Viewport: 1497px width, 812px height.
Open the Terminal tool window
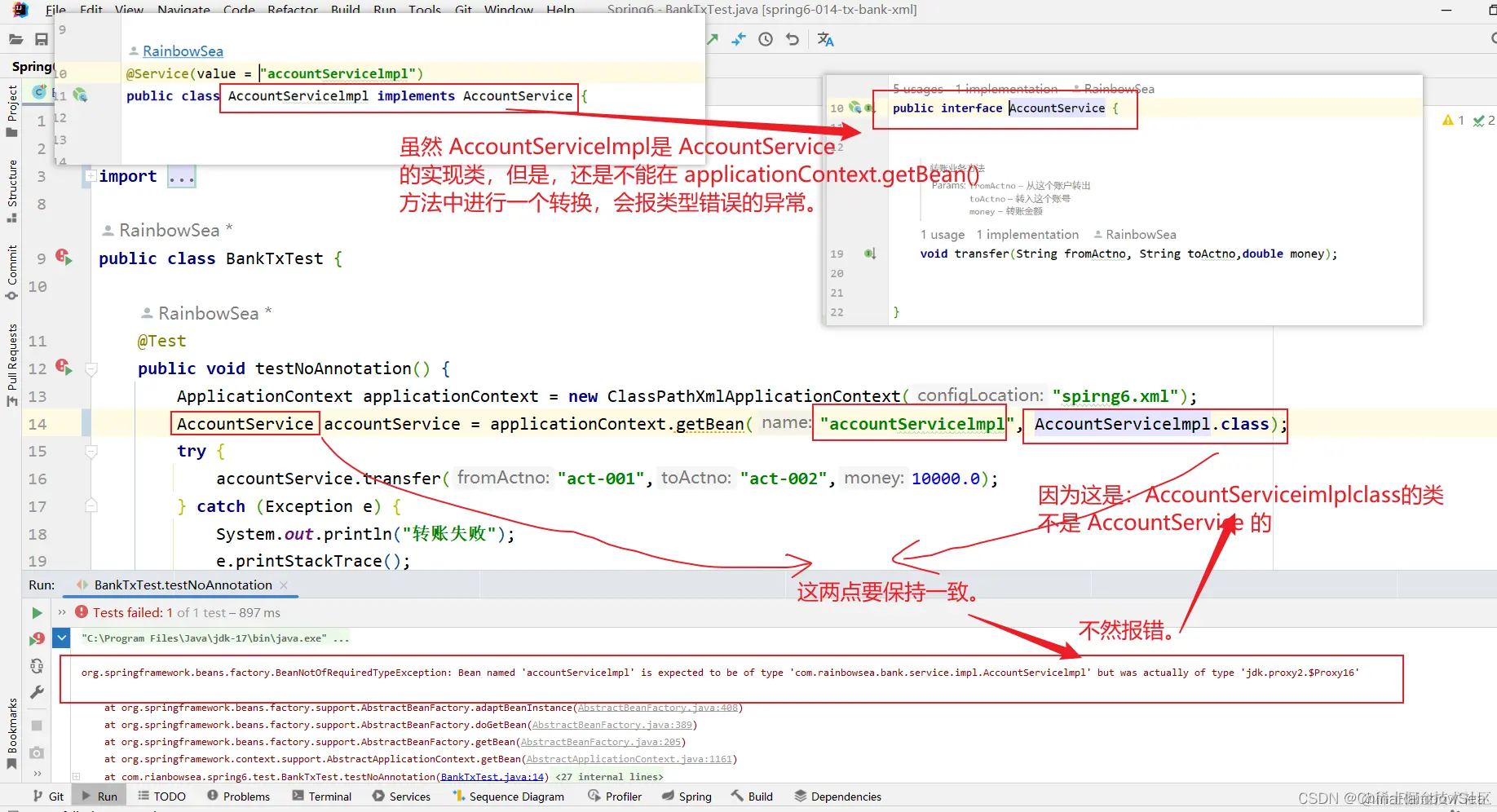coord(322,797)
